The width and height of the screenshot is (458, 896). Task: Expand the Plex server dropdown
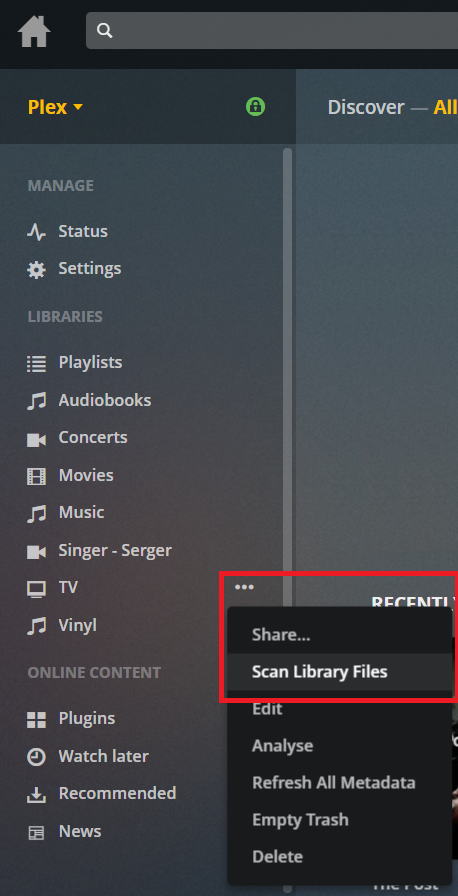pos(55,107)
